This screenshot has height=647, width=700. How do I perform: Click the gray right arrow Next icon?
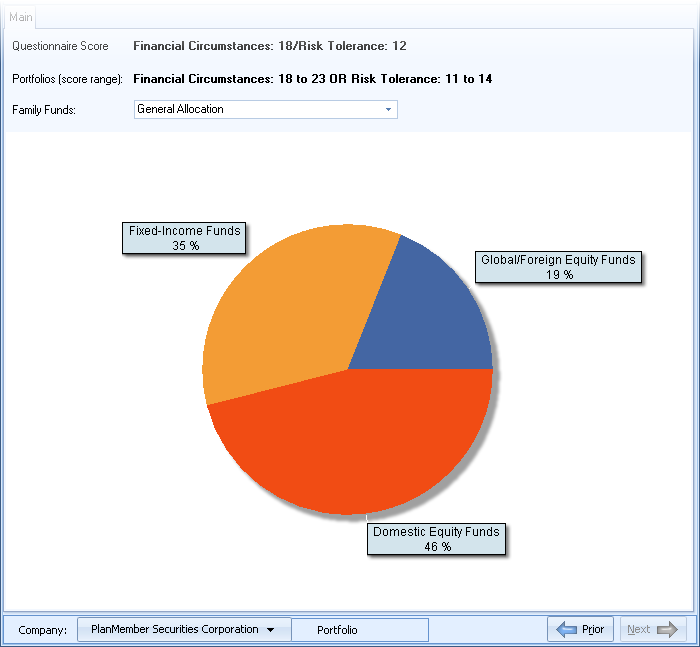click(667, 629)
